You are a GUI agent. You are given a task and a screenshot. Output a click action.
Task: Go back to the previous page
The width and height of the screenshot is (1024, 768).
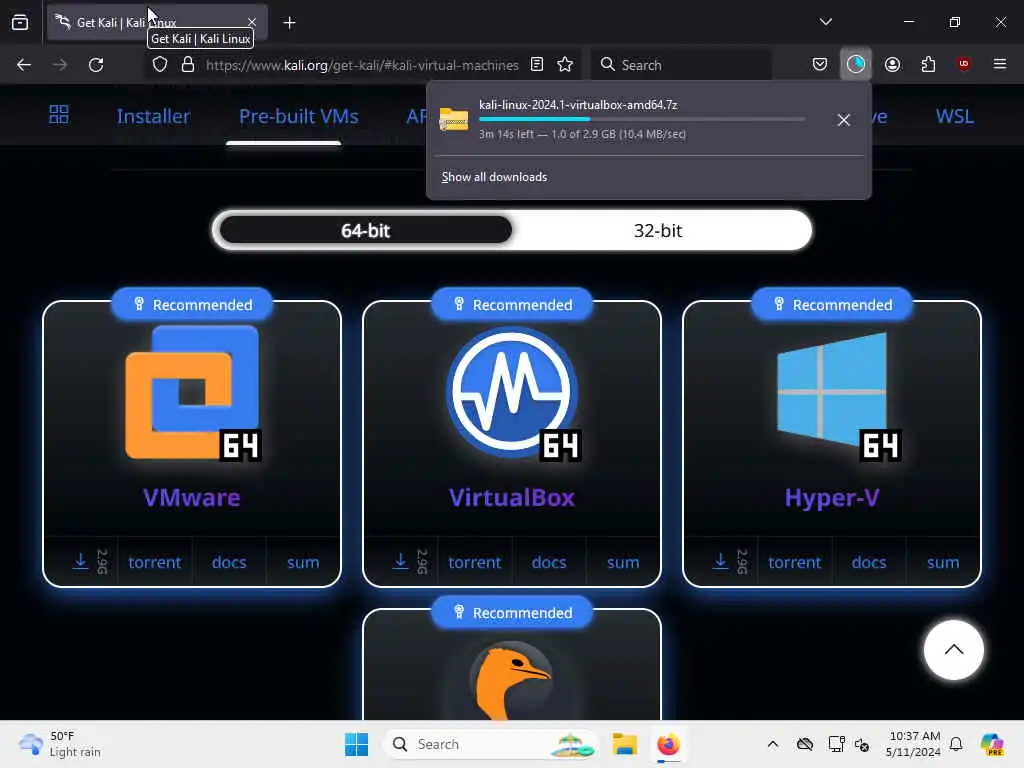(x=24, y=65)
